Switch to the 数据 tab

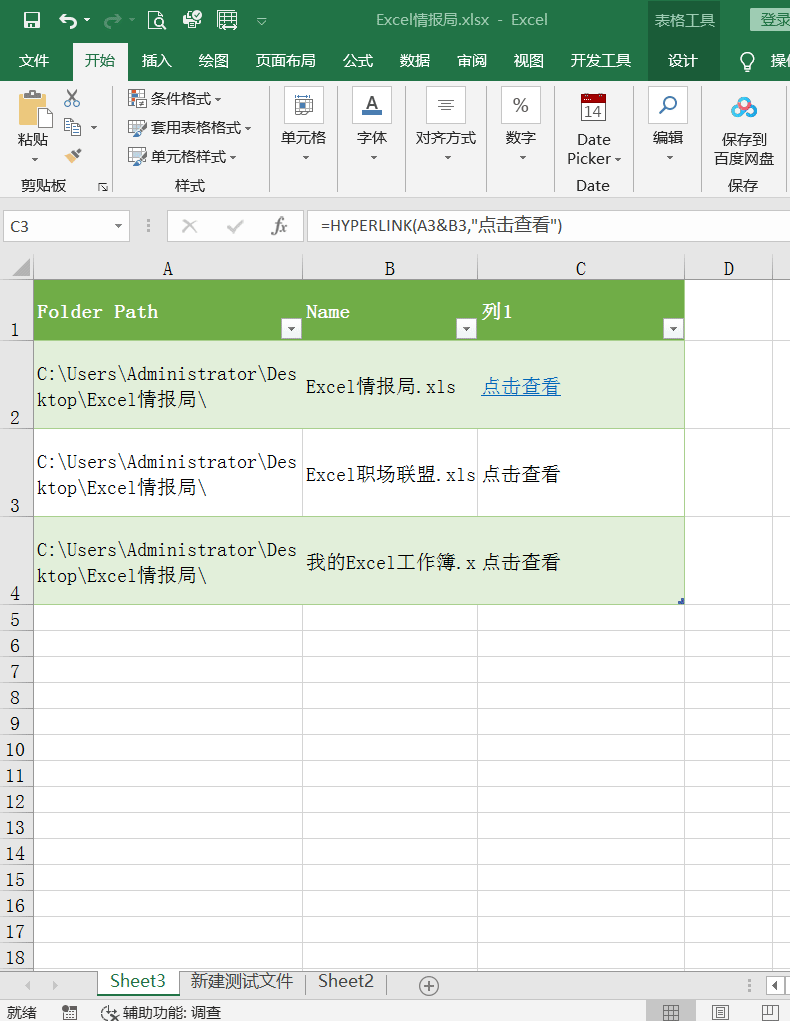[x=415, y=61]
